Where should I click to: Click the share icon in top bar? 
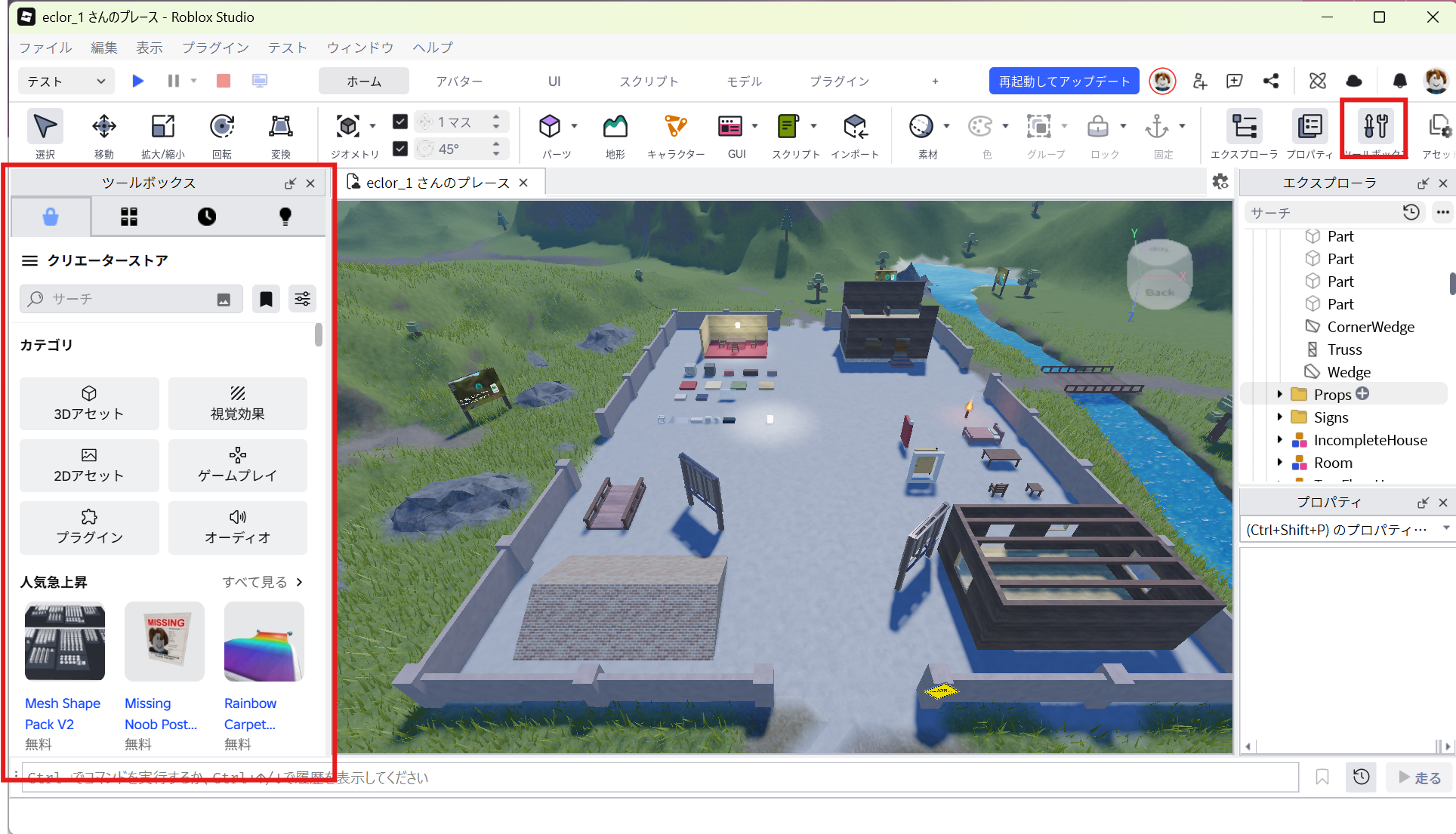(1271, 81)
